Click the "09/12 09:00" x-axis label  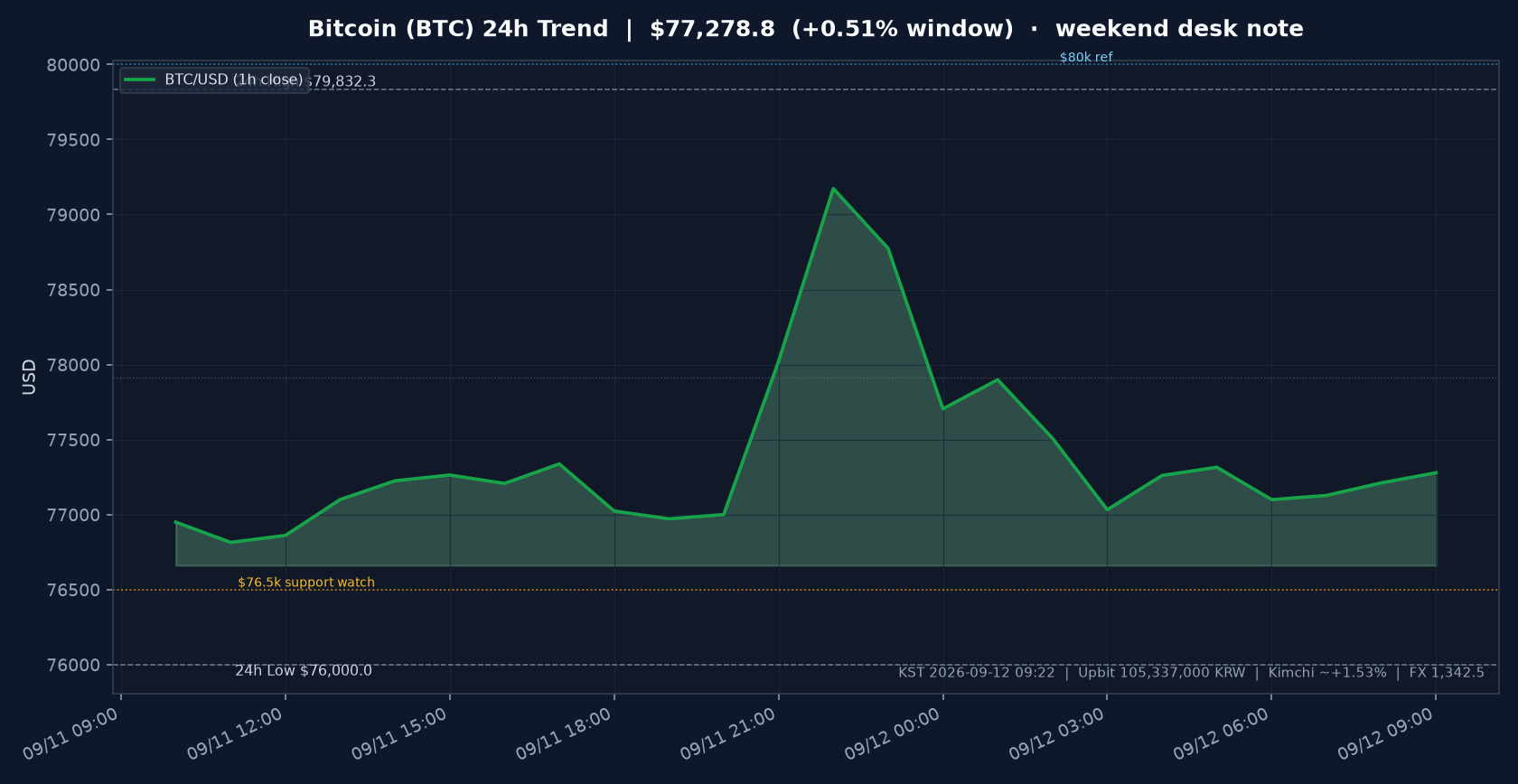[1386, 733]
